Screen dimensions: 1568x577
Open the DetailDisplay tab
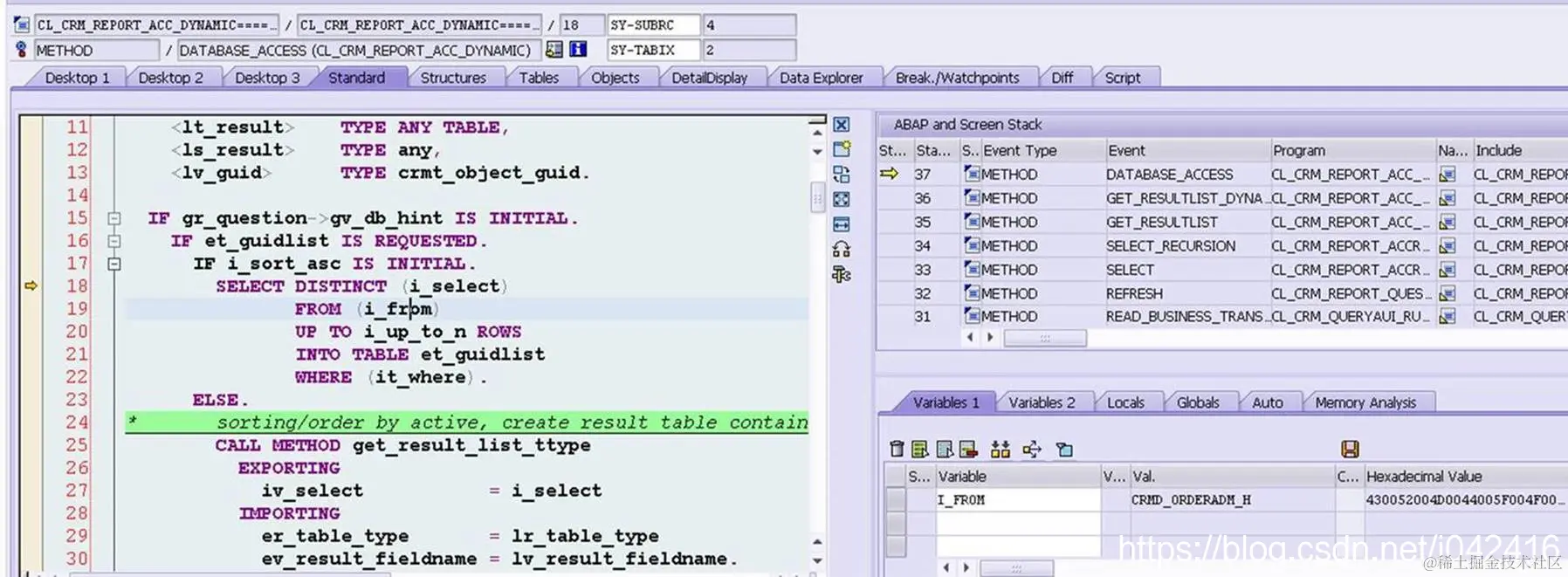(x=709, y=78)
